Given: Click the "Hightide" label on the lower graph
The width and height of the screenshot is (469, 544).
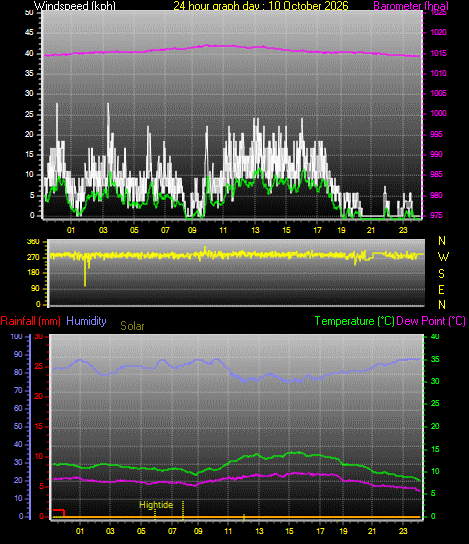Looking at the screenshot, I should 156,505.
